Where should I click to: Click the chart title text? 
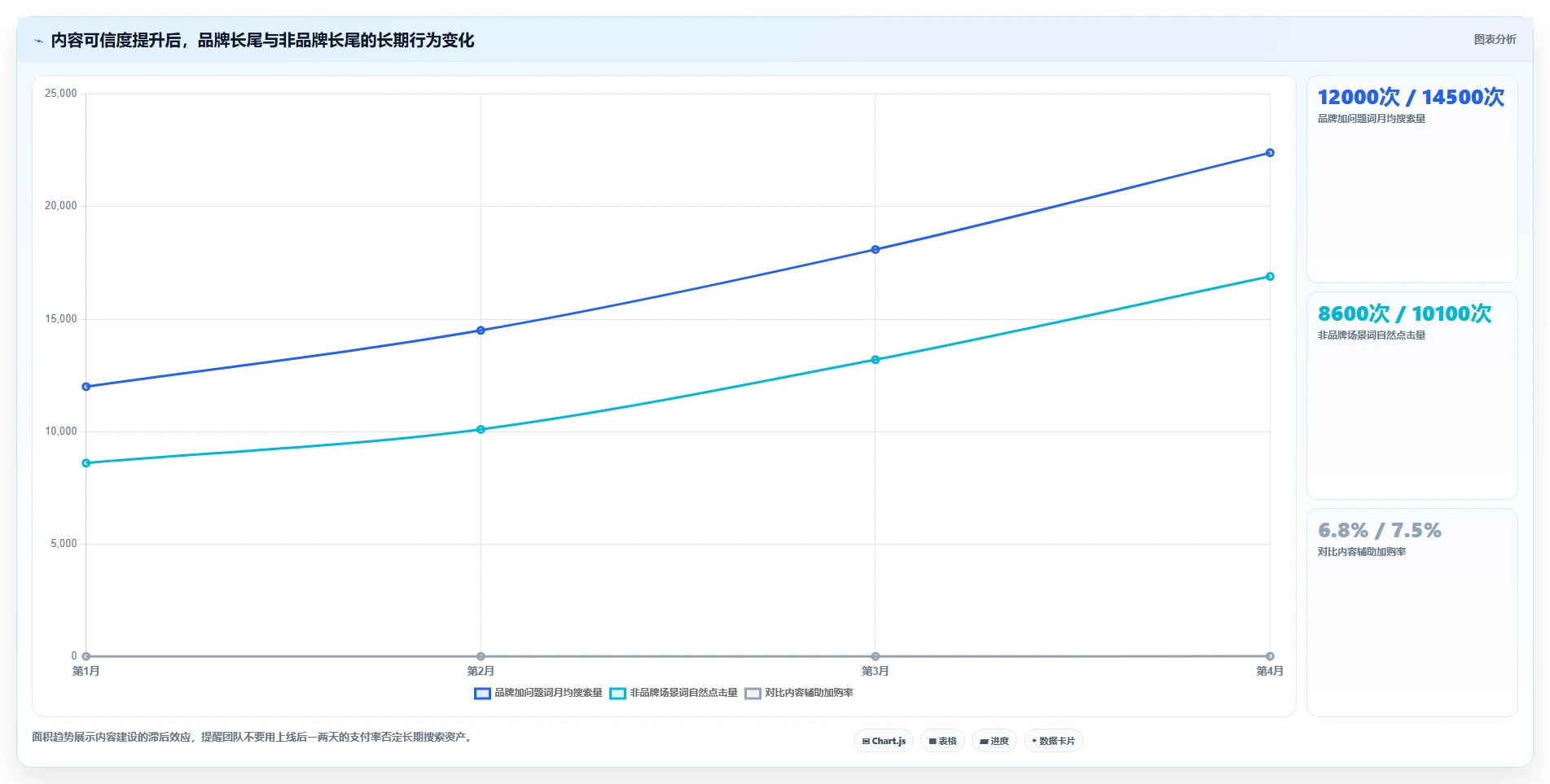coord(262,41)
